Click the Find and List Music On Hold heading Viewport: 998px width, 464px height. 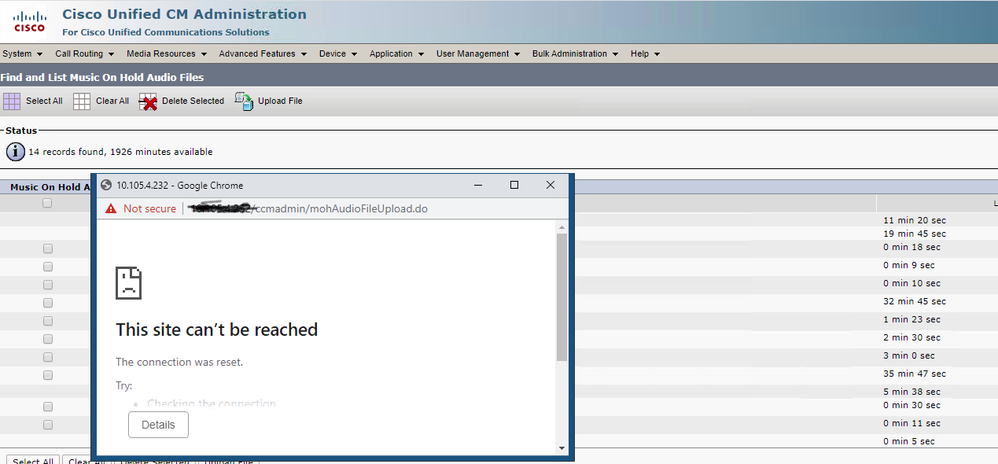(102, 78)
